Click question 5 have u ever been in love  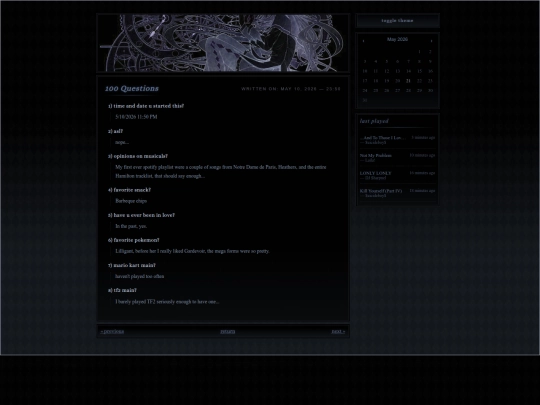[141, 215]
